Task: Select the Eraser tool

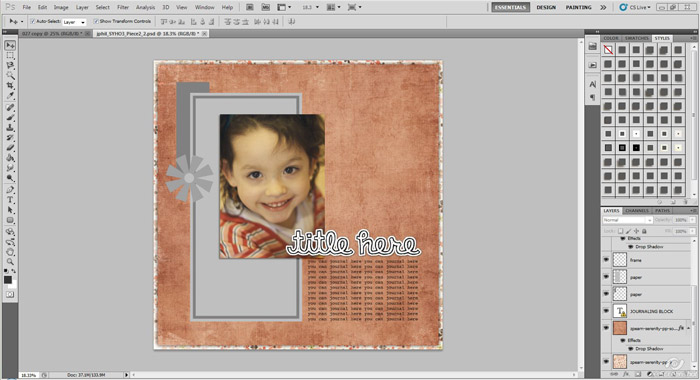Action: pos(10,148)
